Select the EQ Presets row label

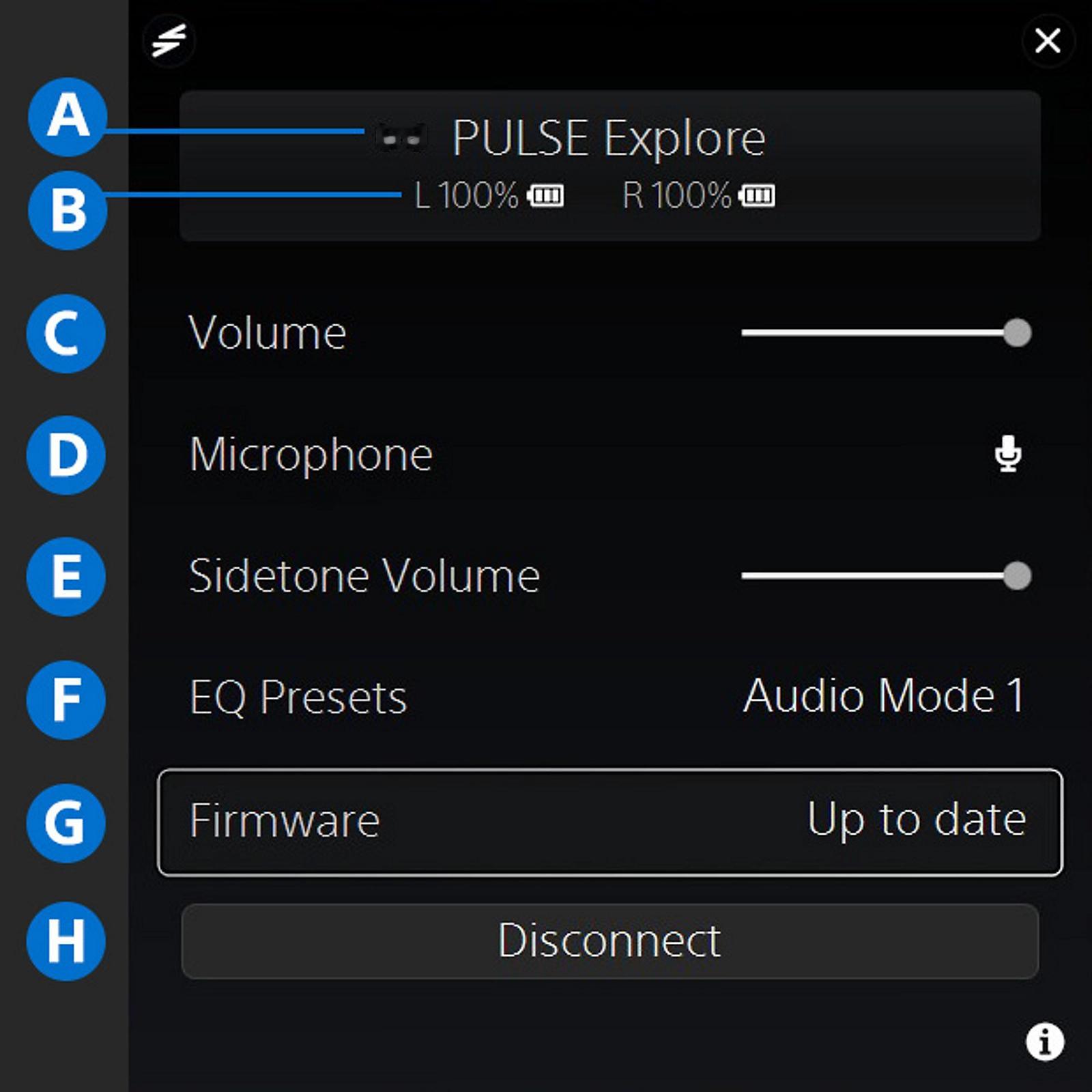click(298, 698)
